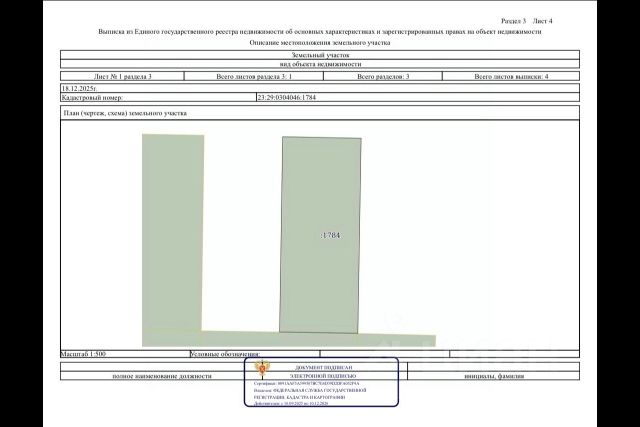Screen dimensions: 640x427
Task: Click the "Масштаб 1:500" scale text
Action: (83, 354)
